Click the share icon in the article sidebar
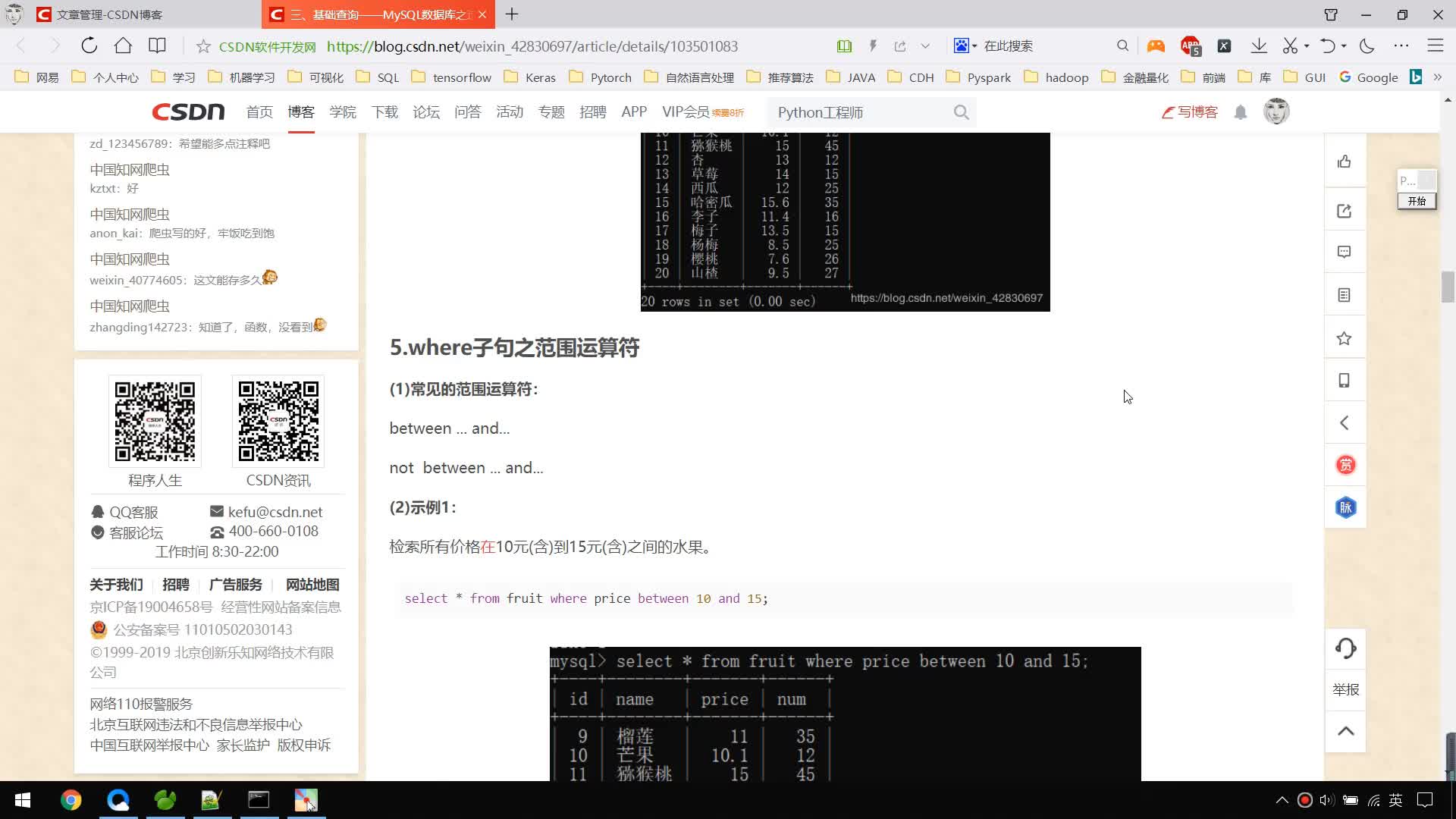 1345,212
